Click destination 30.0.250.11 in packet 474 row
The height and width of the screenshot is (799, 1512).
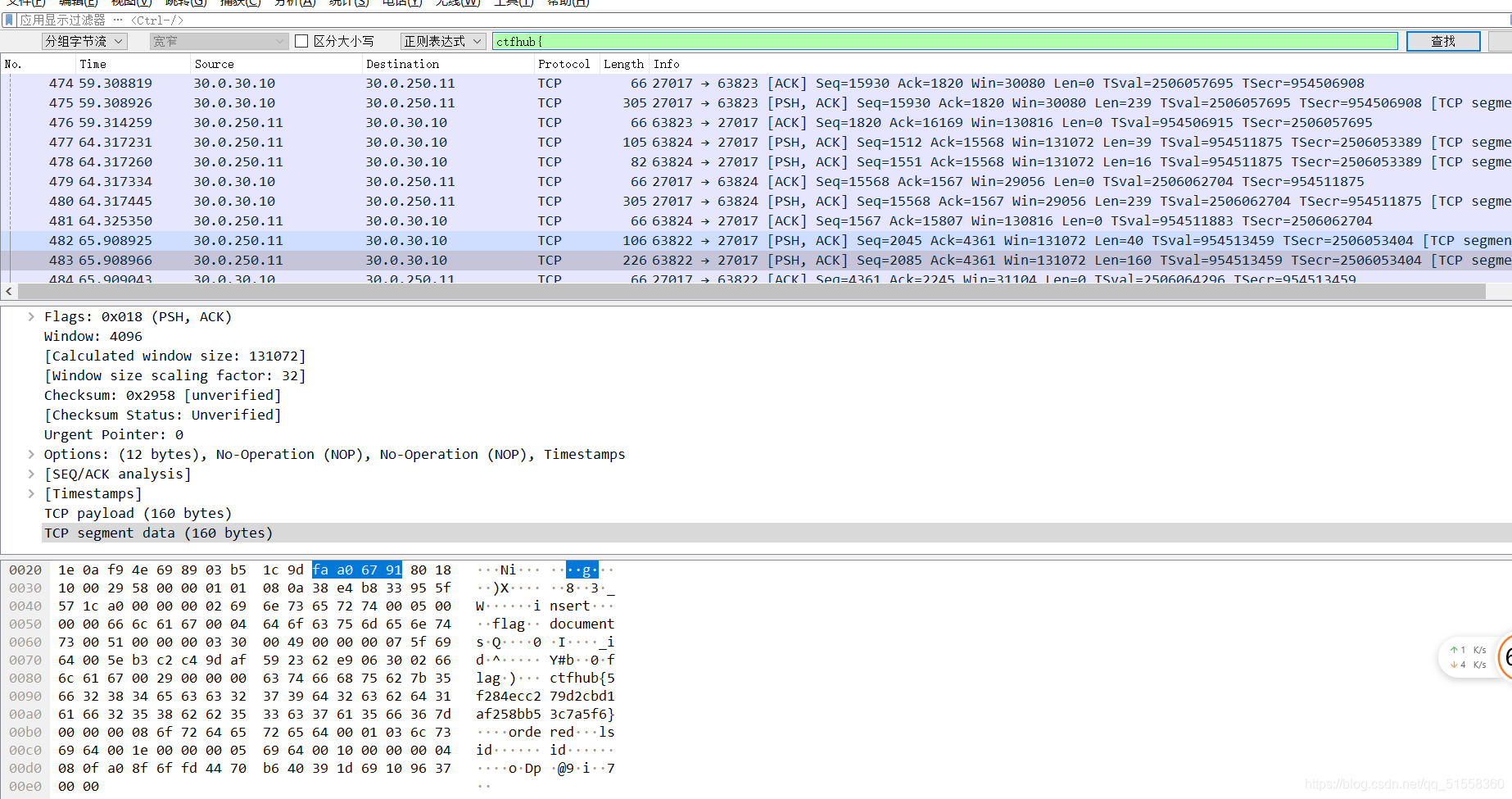pos(410,83)
